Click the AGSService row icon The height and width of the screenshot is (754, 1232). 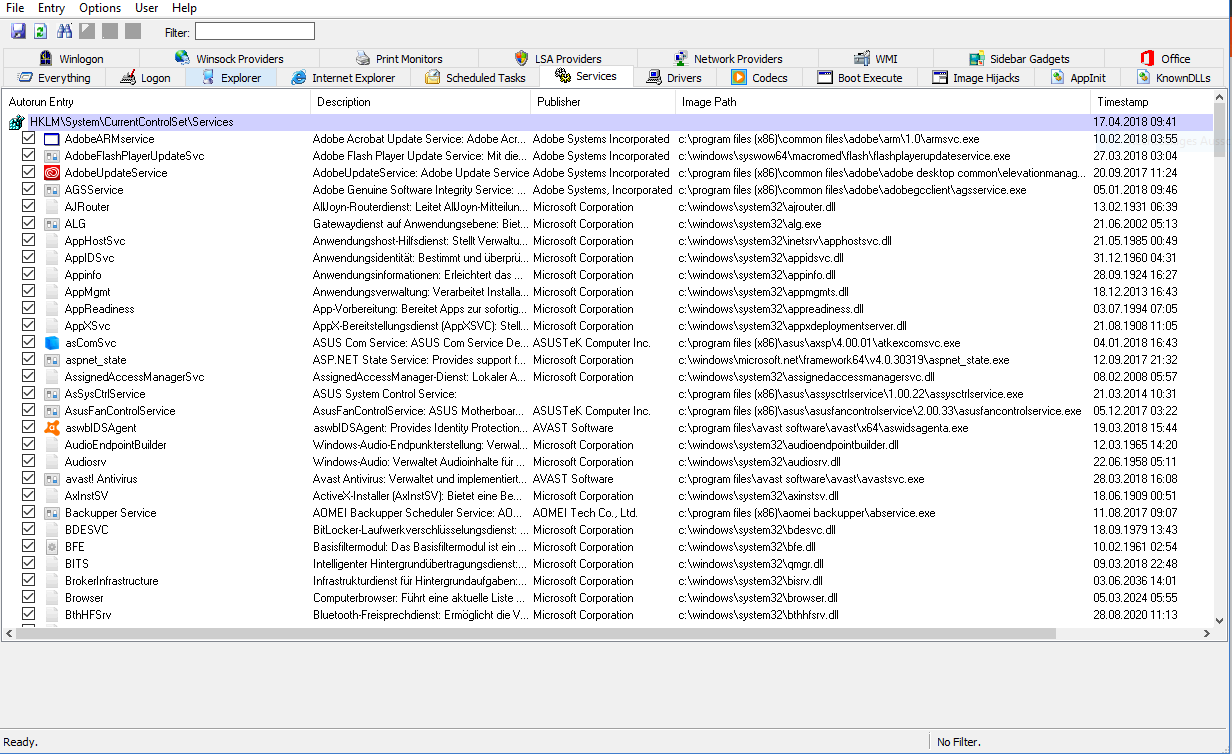pos(52,190)
